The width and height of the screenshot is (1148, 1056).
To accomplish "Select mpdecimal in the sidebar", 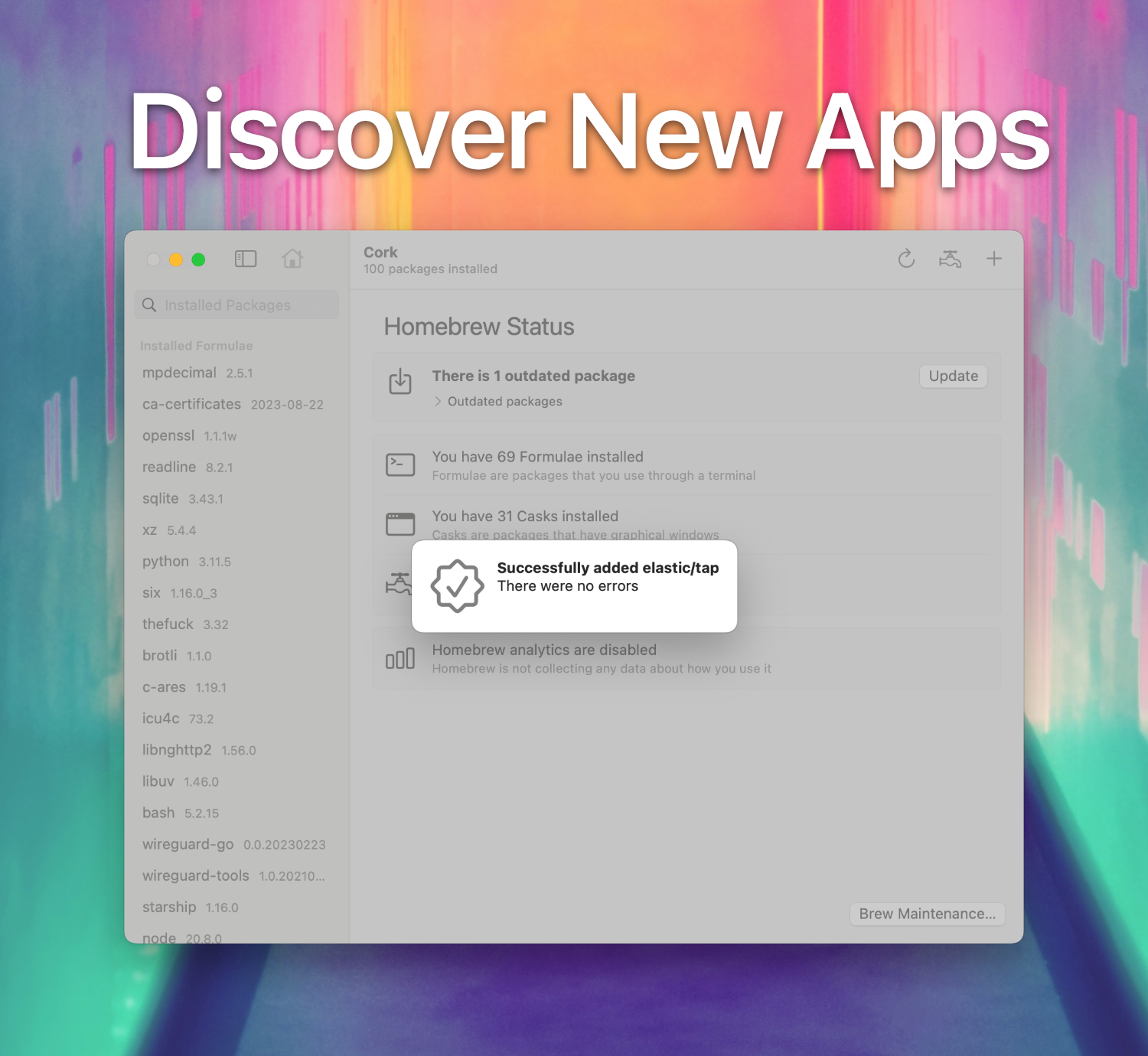I will [236, 373].
